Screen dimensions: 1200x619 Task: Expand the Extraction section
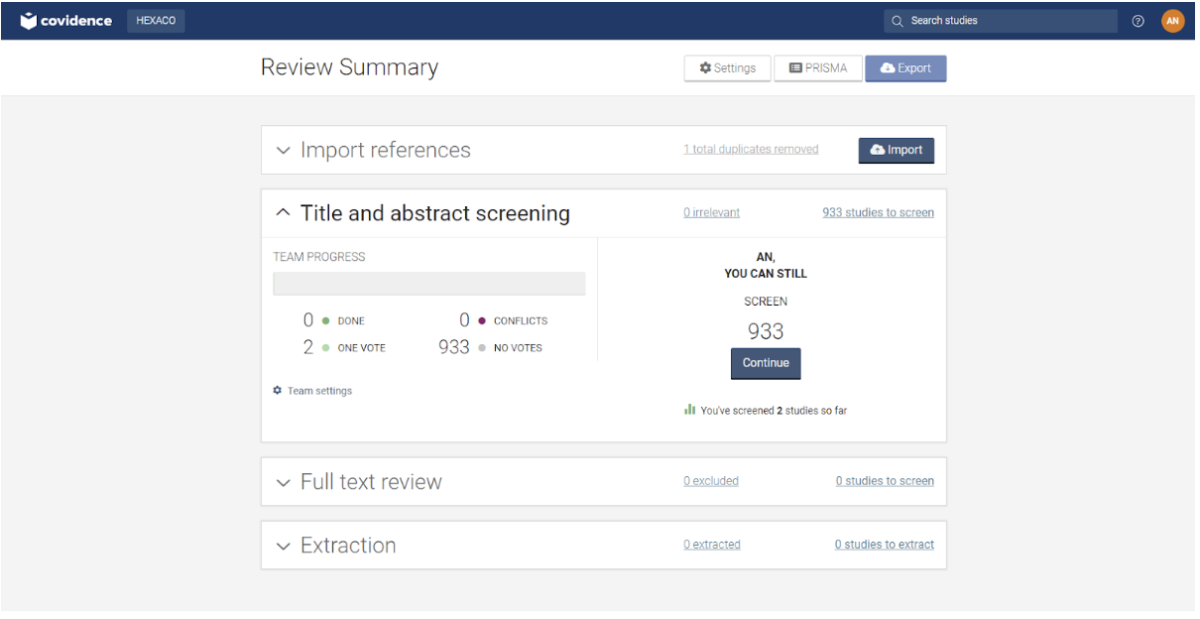[x=283, y=546]
